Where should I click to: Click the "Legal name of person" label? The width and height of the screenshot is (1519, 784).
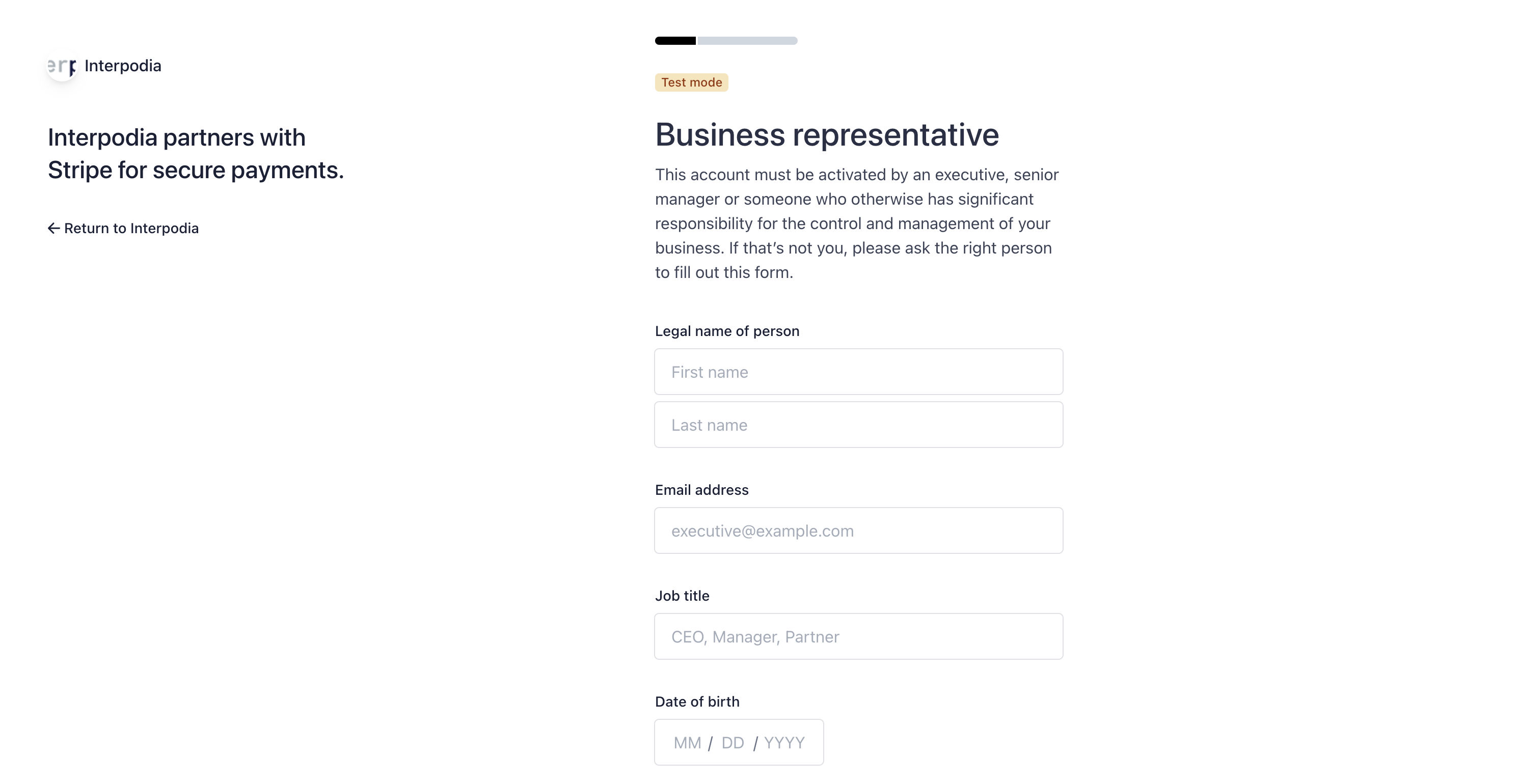point(726,331)
